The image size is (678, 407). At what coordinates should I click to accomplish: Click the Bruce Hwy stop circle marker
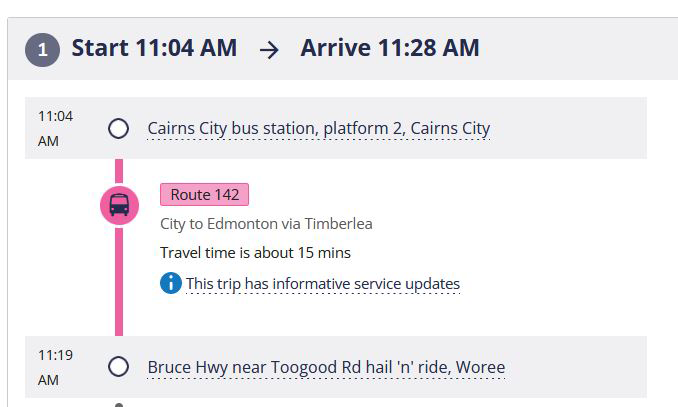(x=119, y=367)
